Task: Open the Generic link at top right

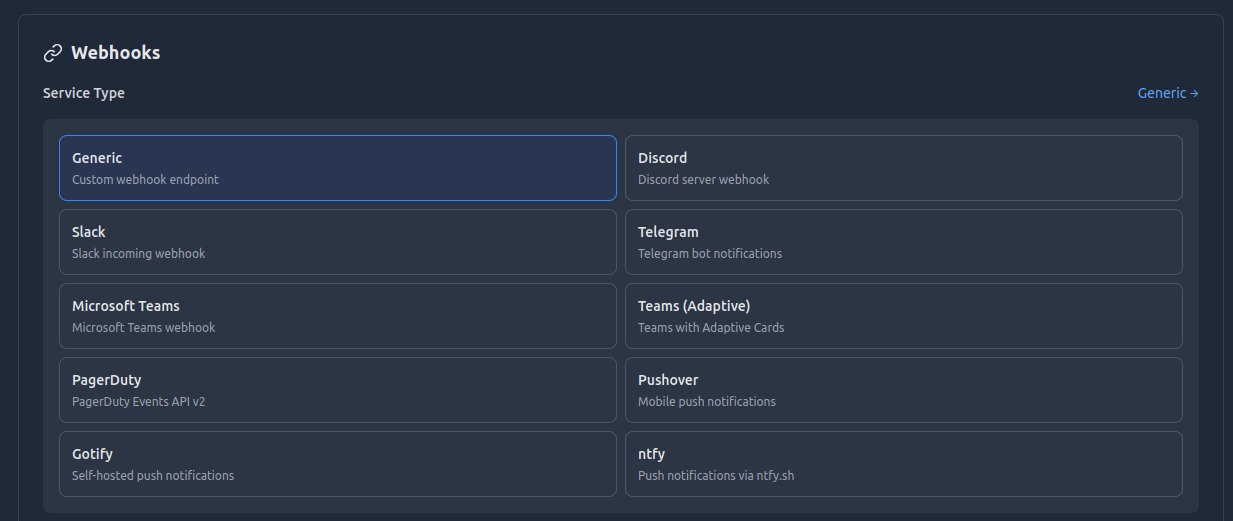Action: point(1162,93)
